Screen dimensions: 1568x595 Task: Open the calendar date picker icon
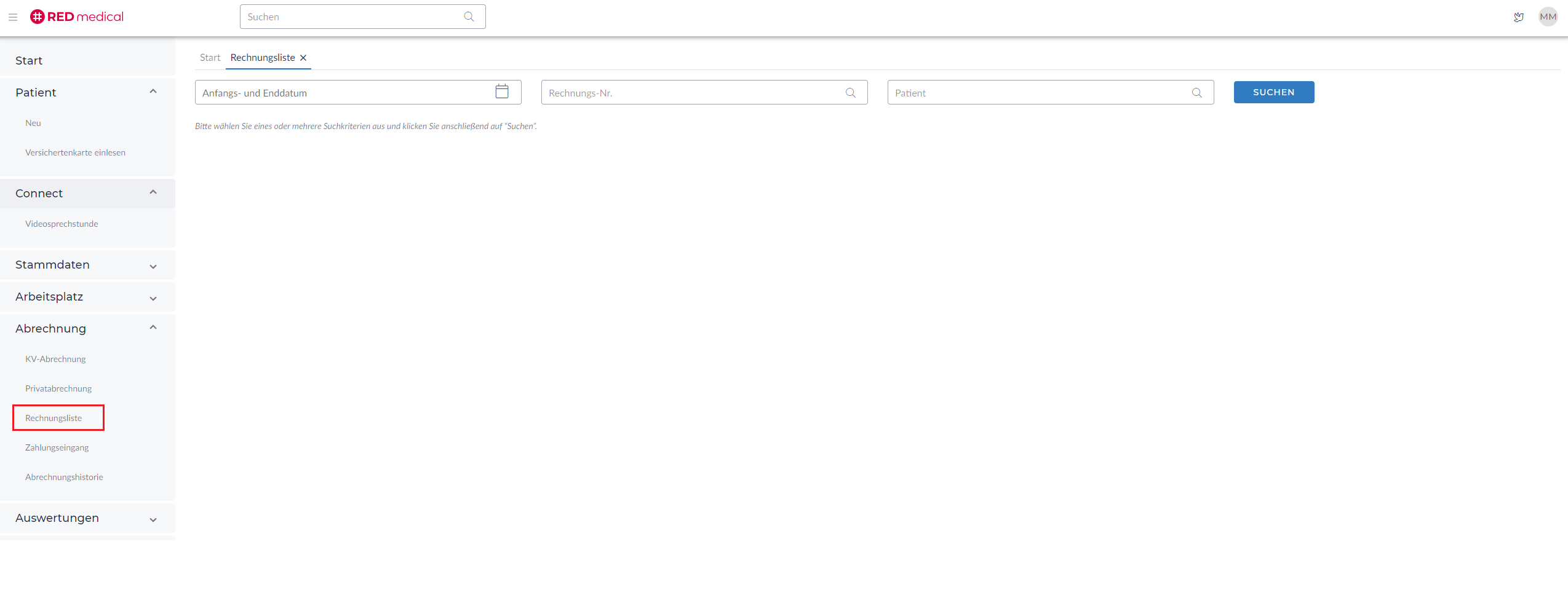click(501, 92)
